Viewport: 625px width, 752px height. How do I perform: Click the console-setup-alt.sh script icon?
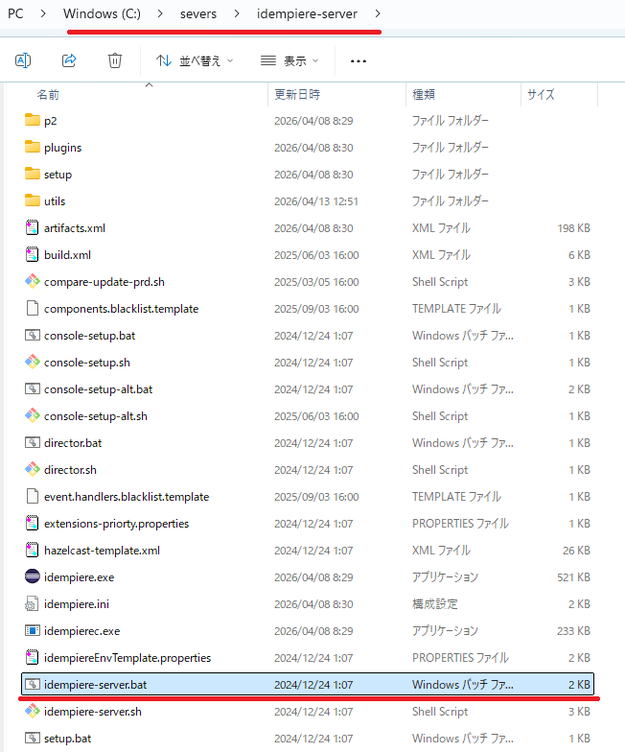[32, 415]
